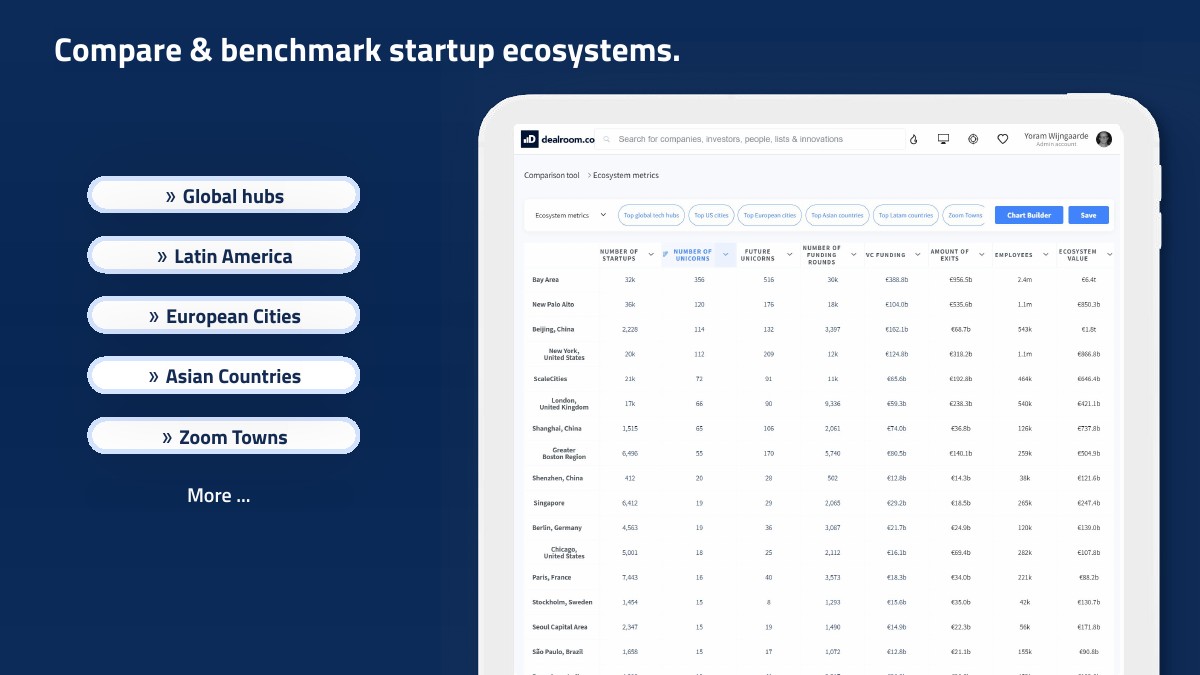The image size is (1200, 675).
Task: Open favorites via the heart icon
Action: pos(1002,139)
